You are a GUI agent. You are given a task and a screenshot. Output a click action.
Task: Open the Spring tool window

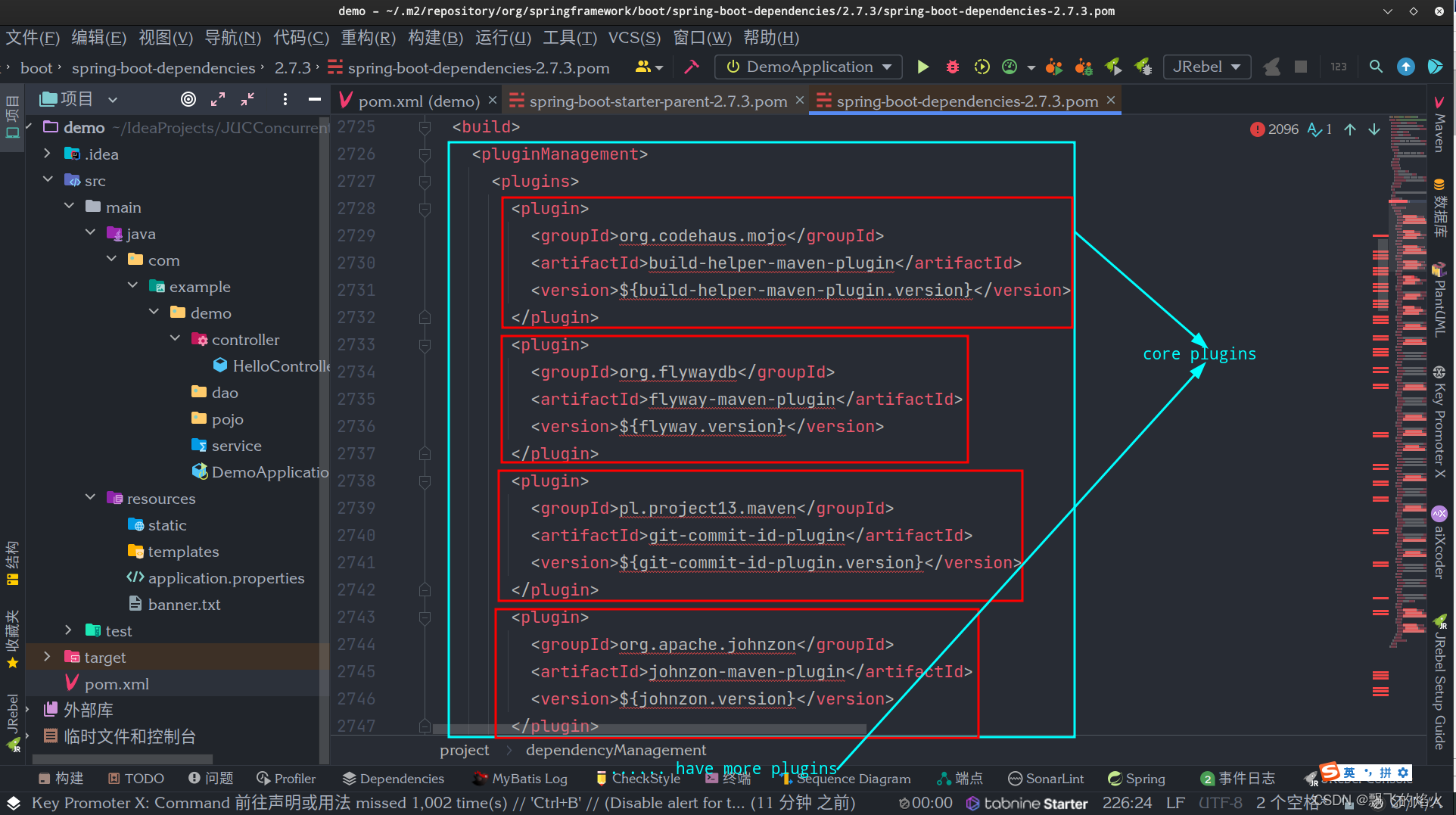pyautogui.click(x=1137, y=779)
